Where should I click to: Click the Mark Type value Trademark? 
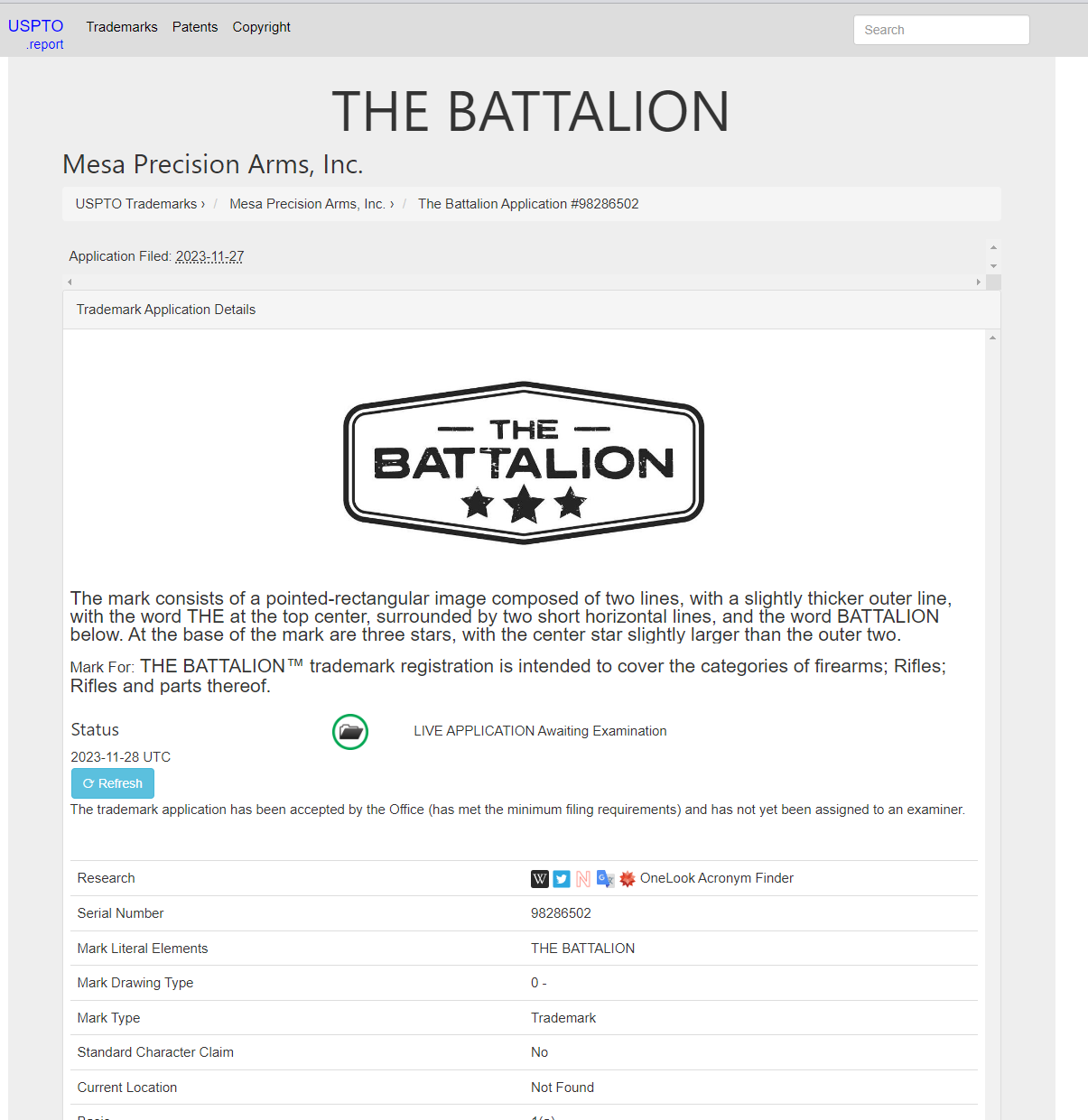coord(563,1018)
